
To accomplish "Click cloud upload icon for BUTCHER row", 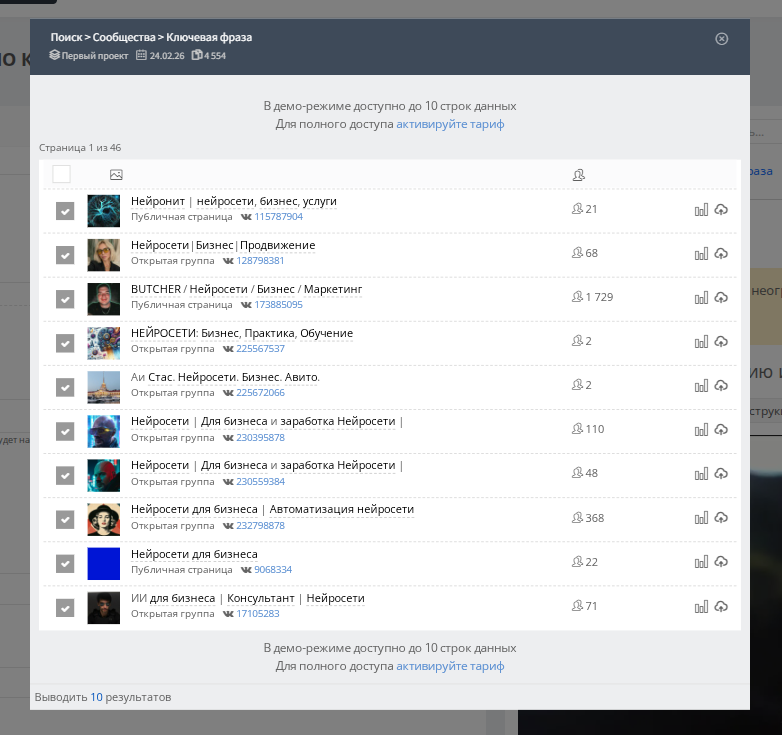I will click(721, 298).
